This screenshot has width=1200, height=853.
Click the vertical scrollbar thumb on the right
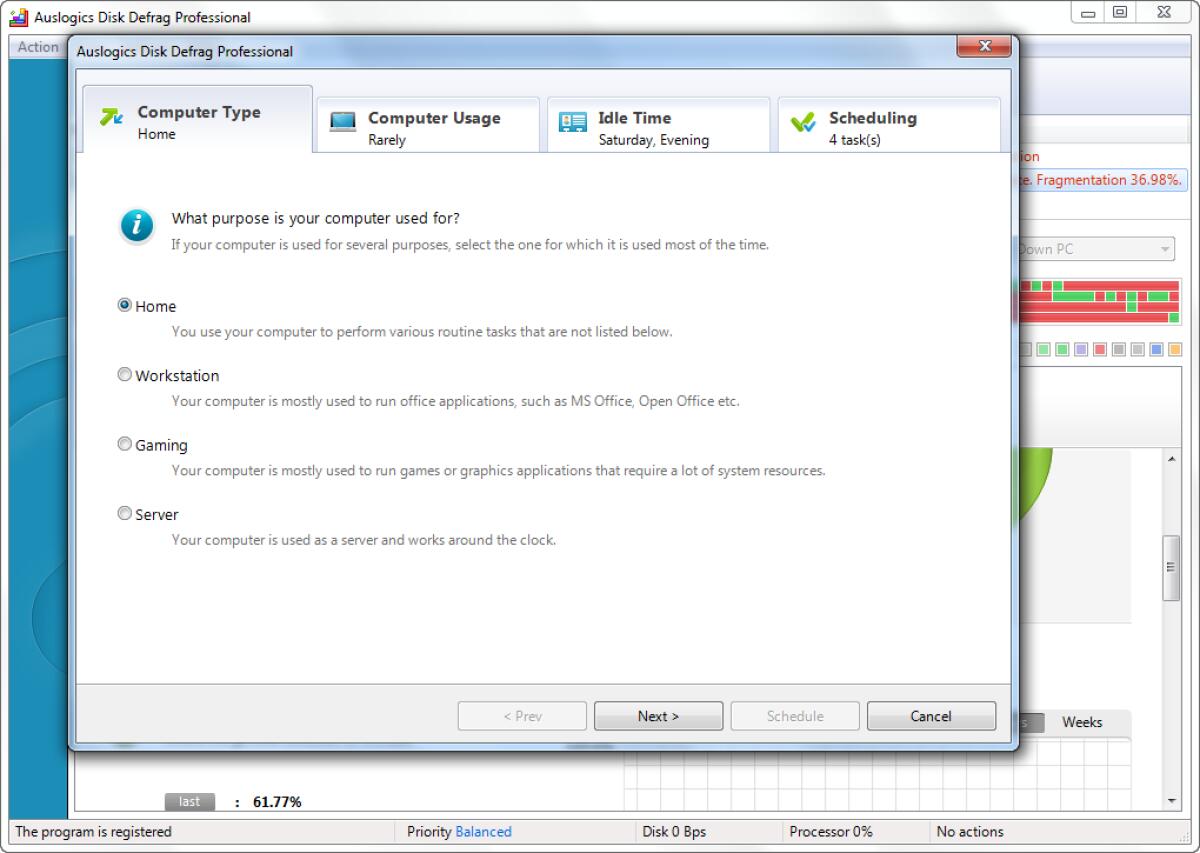[x=1168, y=565]
